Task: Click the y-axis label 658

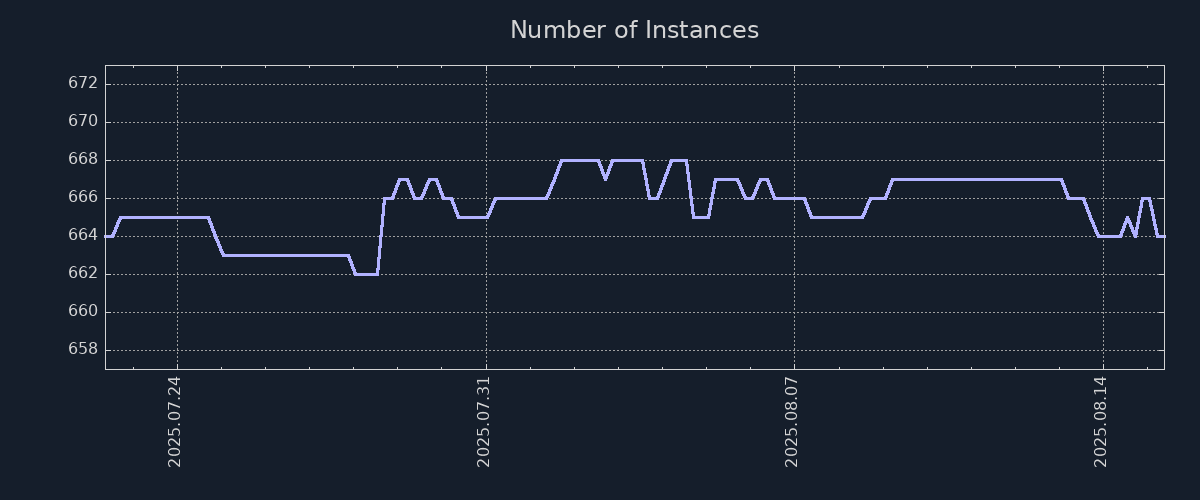Action: [83, 349]
